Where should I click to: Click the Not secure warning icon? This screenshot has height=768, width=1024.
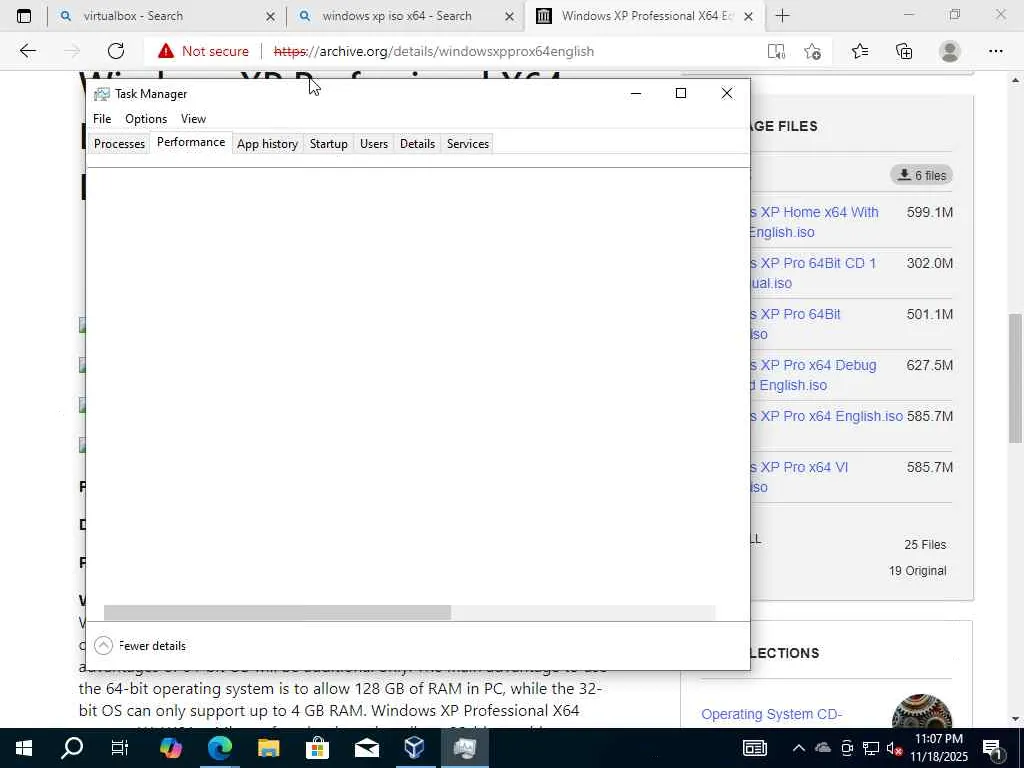click(166, 51)
